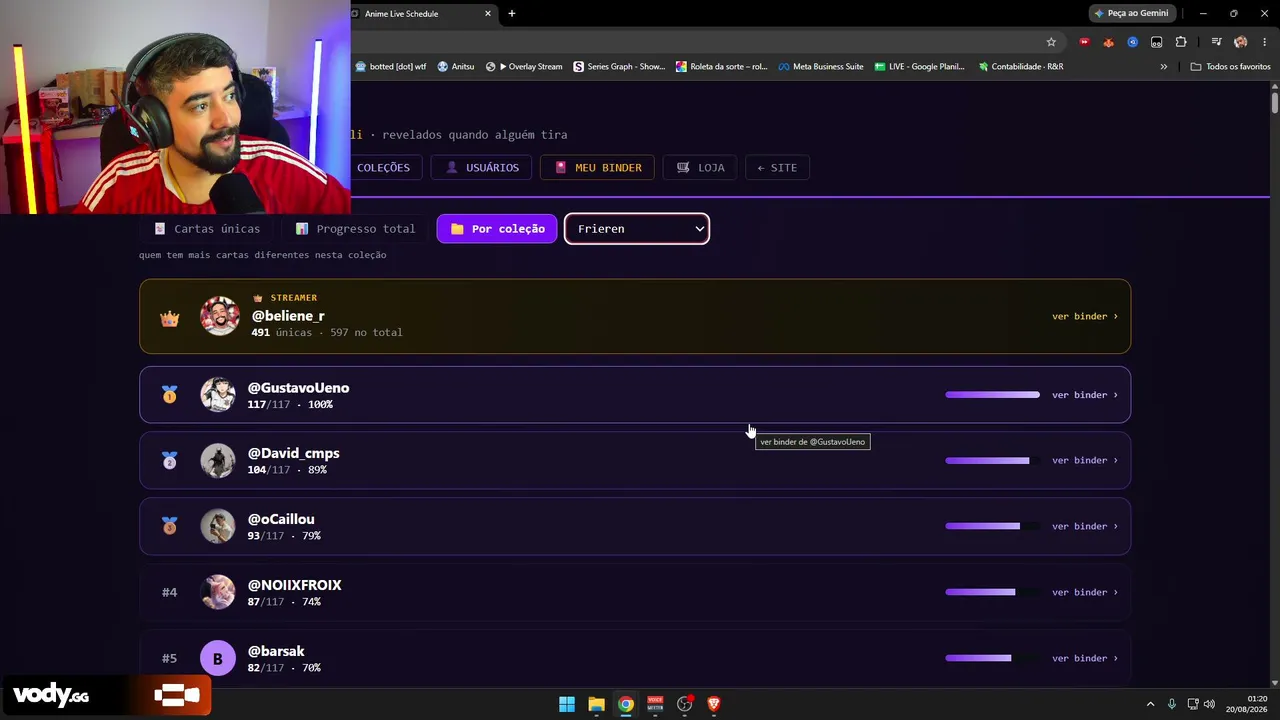Open the Chrome profile avatar
The image size is (1280, 720).
point(1240,42)
